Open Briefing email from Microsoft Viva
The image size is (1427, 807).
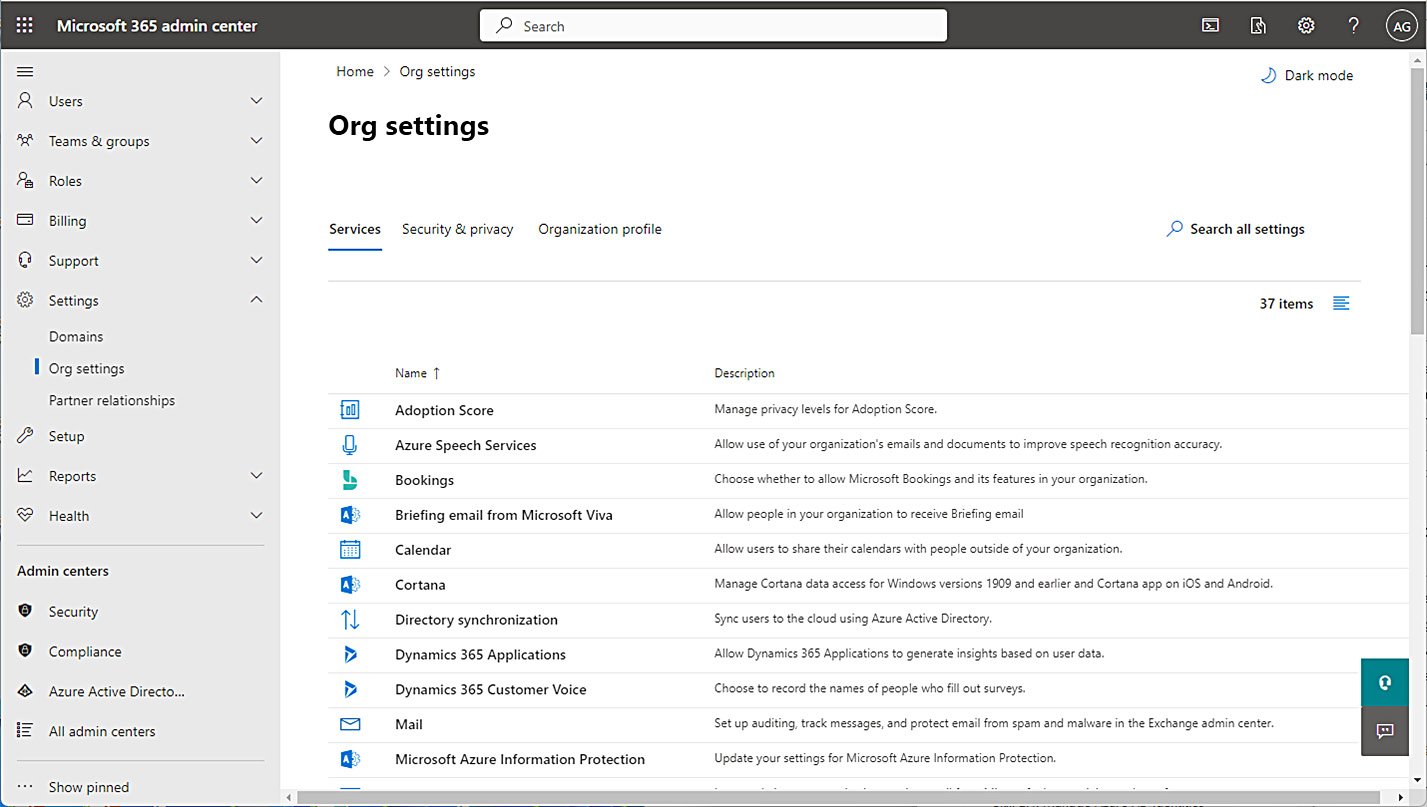(x=504, y=515)
